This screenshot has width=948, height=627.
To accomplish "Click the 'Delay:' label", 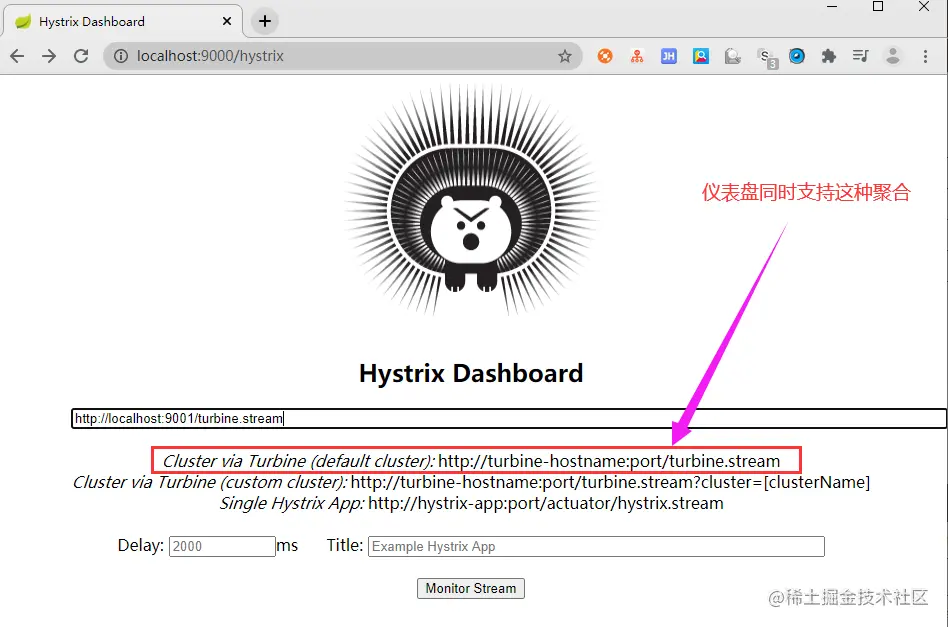I will coord(141,545).
